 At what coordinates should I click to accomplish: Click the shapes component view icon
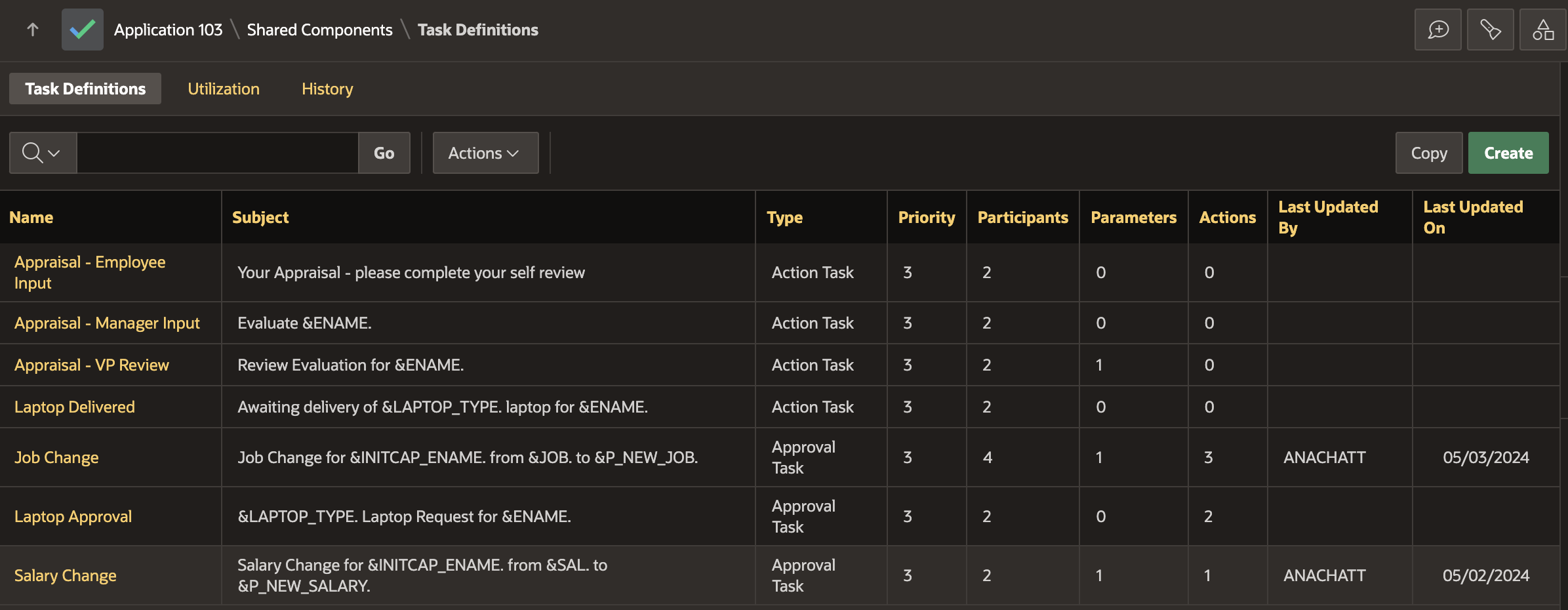pyautogui.click(x=1542, y=30)
